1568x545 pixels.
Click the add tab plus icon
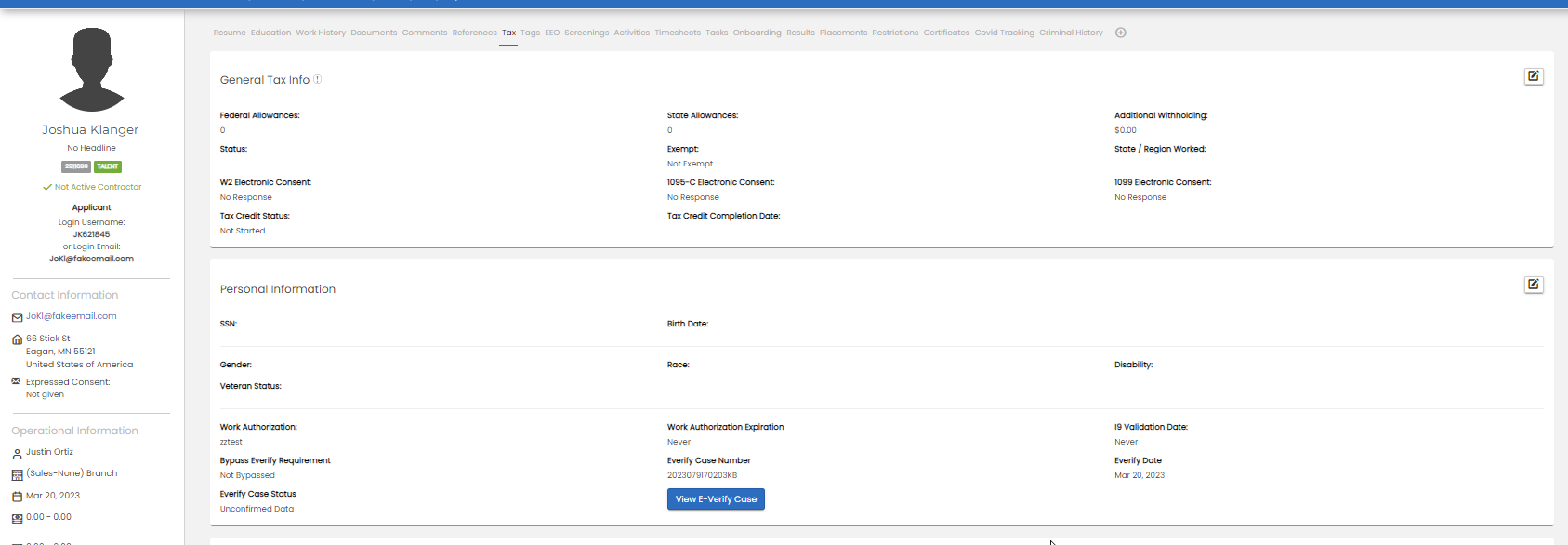click(1120, 33)
